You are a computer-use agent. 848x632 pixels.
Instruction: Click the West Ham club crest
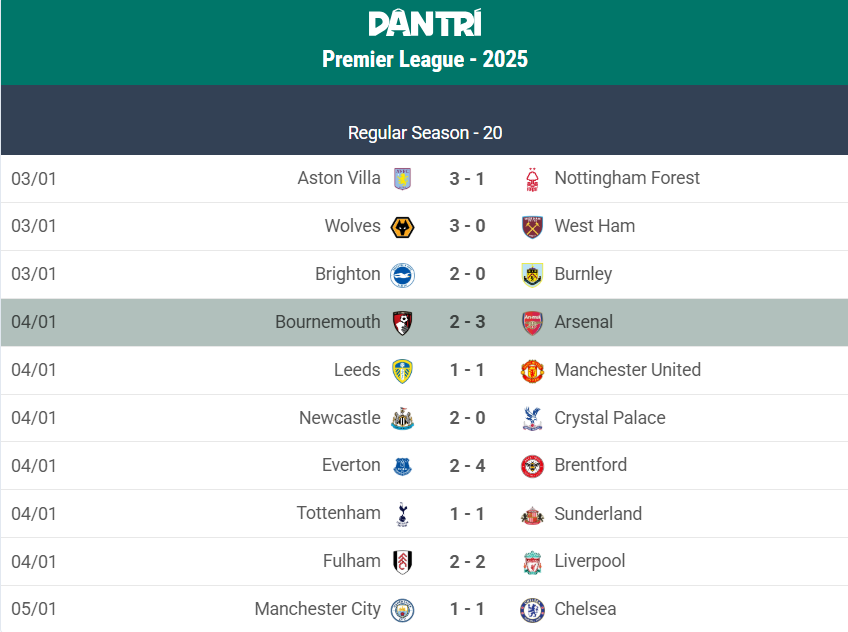point(533,227)
